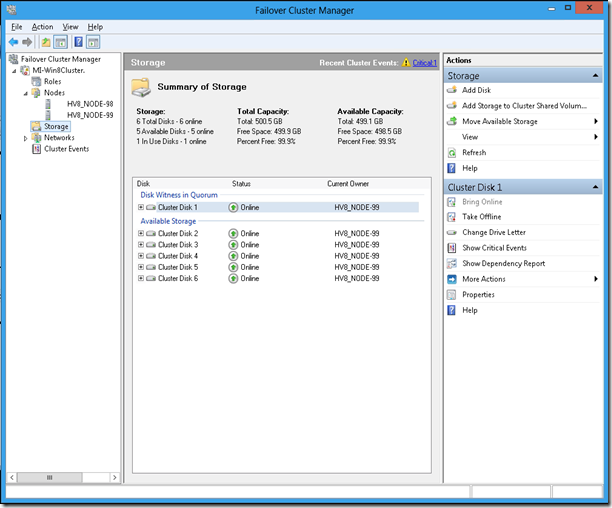Open the Move Available Storage submenu arrow
The image size is (612, 508).
(x=596, y=121)
